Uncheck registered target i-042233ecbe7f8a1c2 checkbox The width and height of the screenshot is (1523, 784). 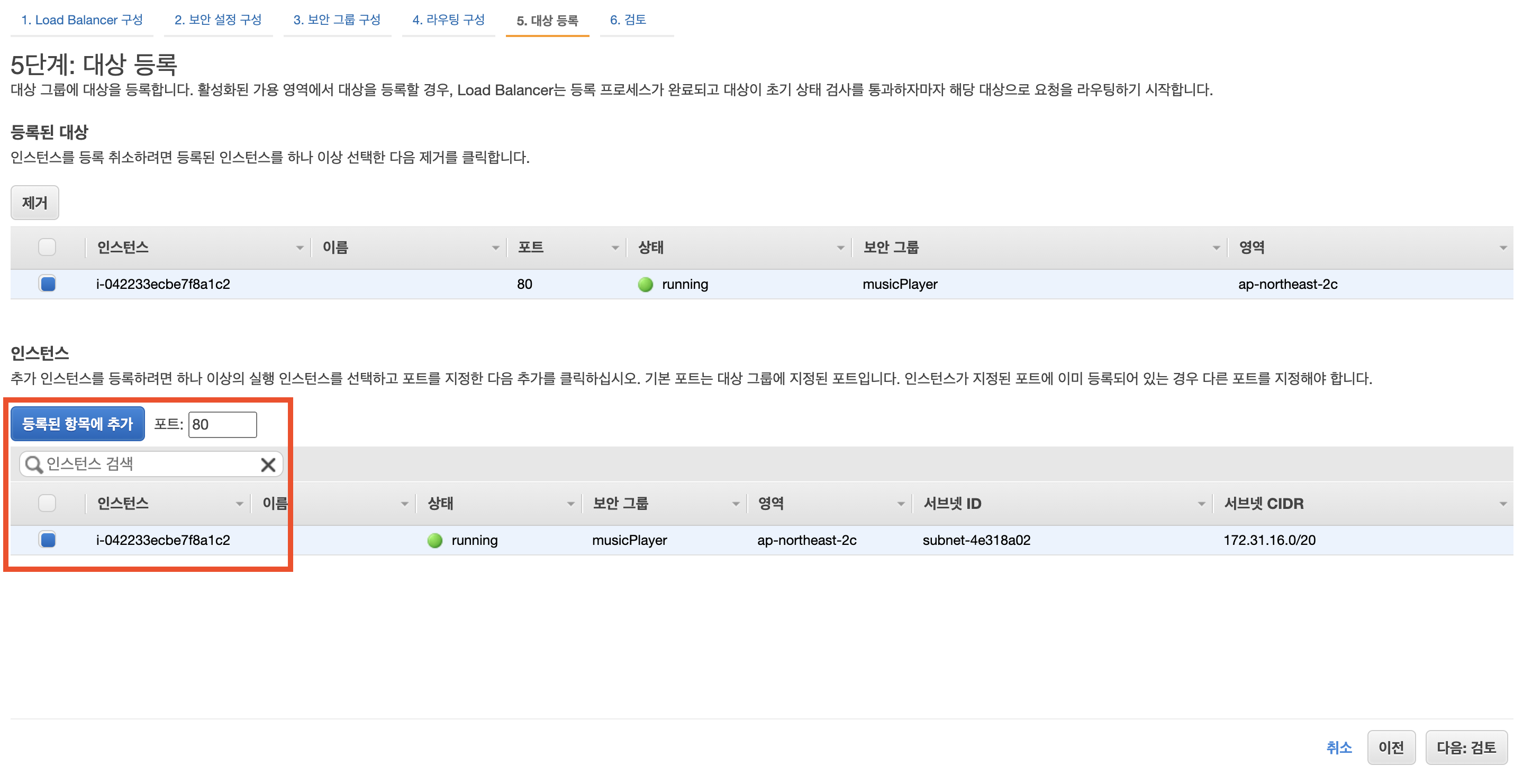click(47, 285)
